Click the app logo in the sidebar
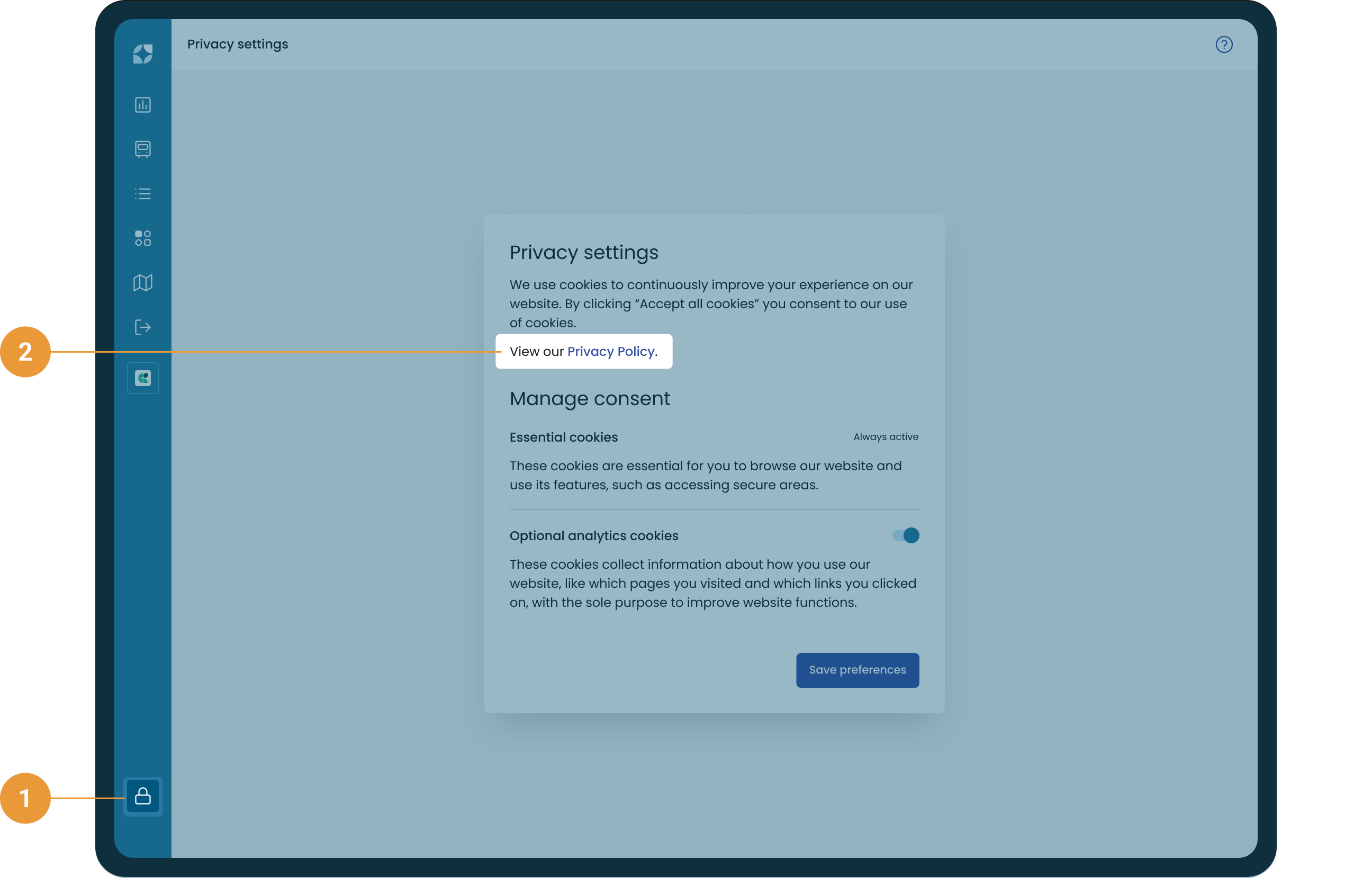The height and width of the screenshot is (878, 1372). [x=142, y=54]
